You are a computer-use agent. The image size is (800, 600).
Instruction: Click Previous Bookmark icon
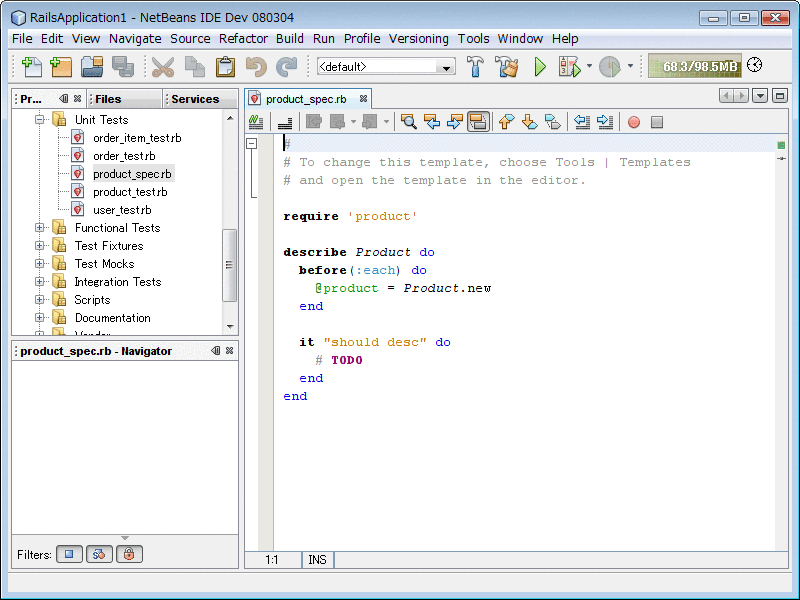[507, 122]
